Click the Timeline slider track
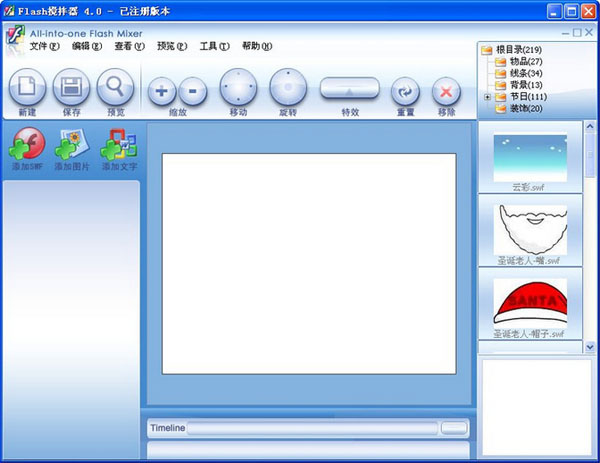 (312, 428)
